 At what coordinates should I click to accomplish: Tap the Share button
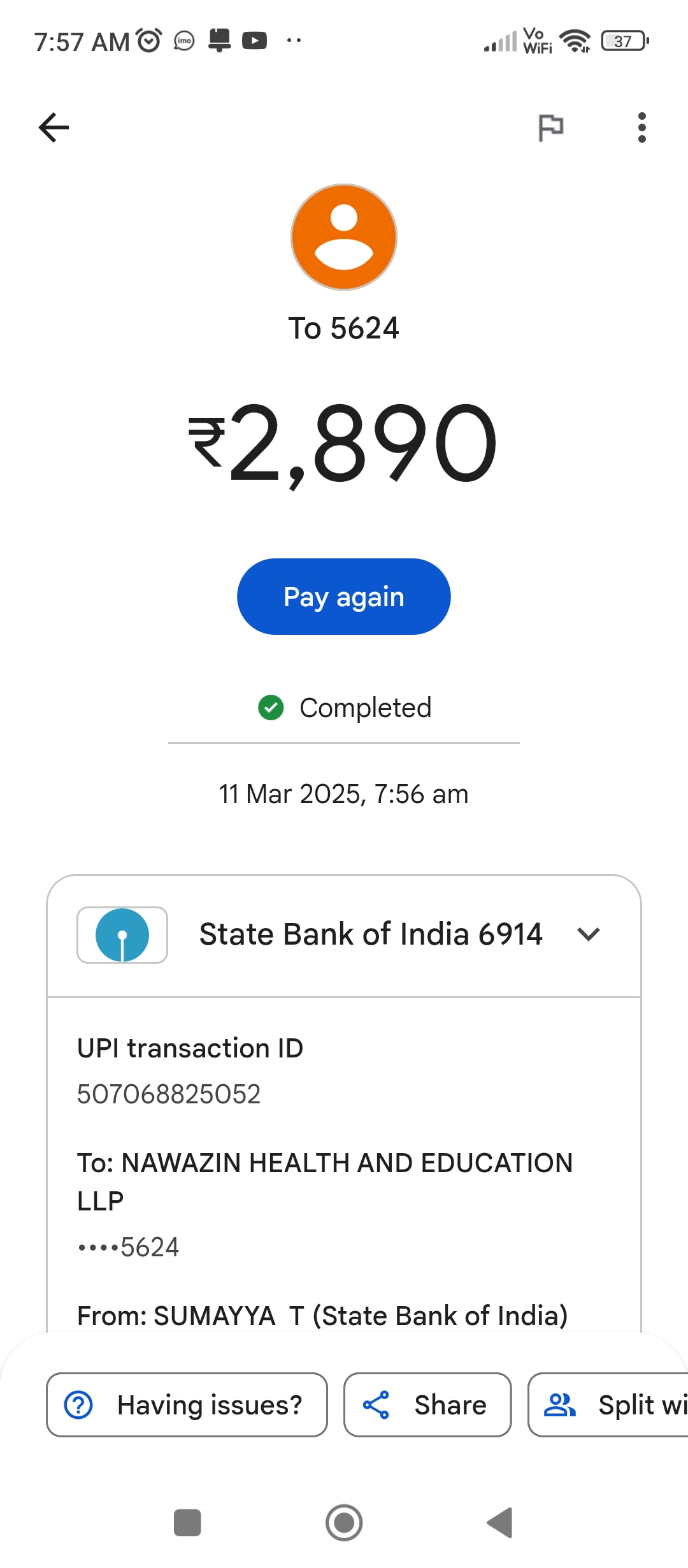[x=427, y=1405]
